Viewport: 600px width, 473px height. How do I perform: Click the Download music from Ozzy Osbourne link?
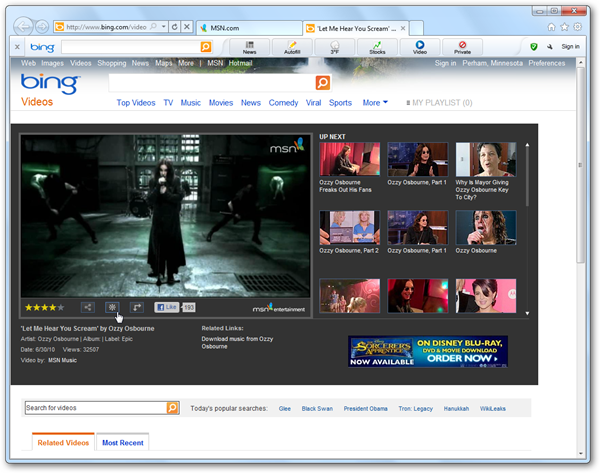237,343
